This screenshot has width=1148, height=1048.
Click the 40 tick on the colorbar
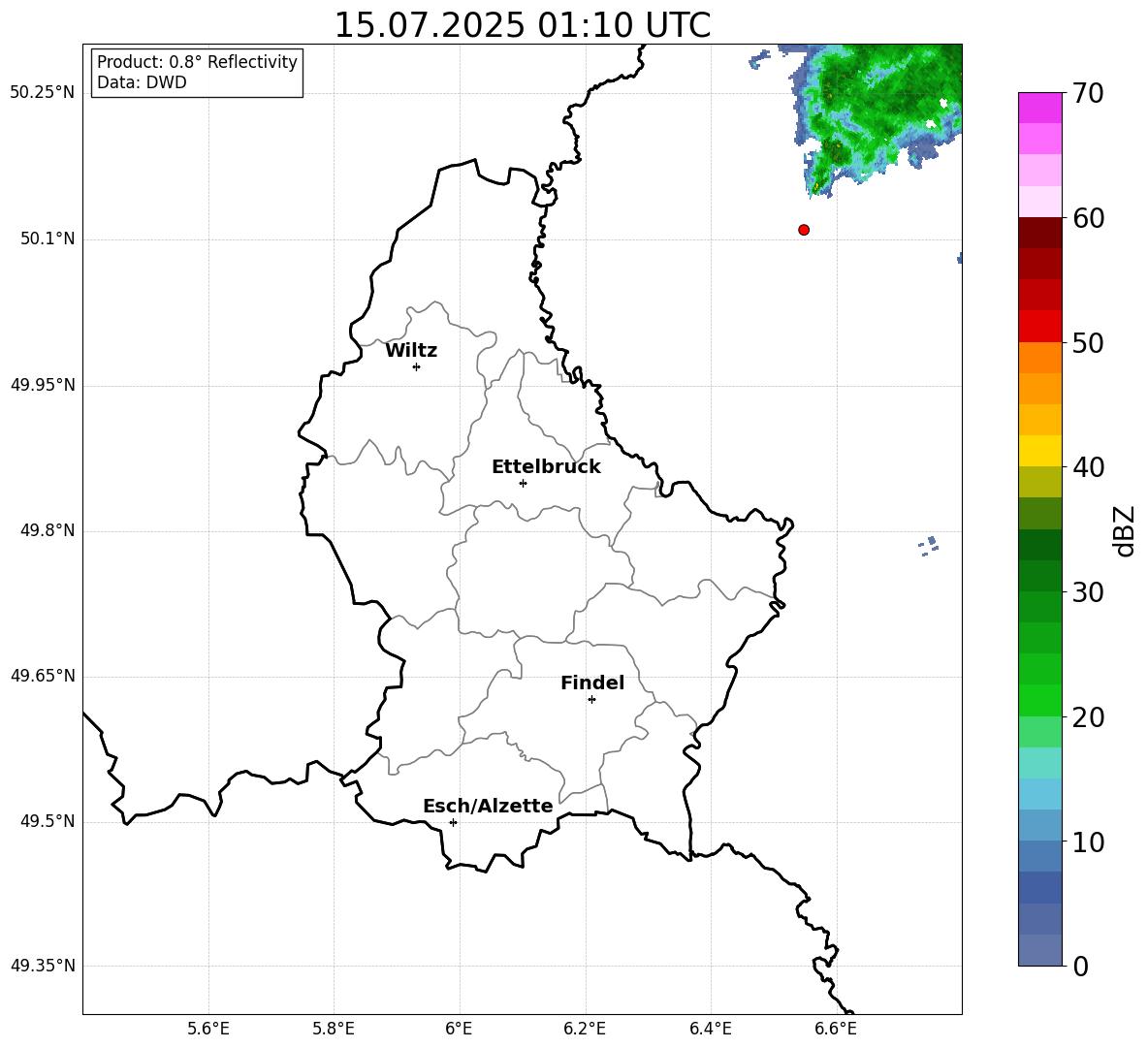click(x=1088, y=467)
